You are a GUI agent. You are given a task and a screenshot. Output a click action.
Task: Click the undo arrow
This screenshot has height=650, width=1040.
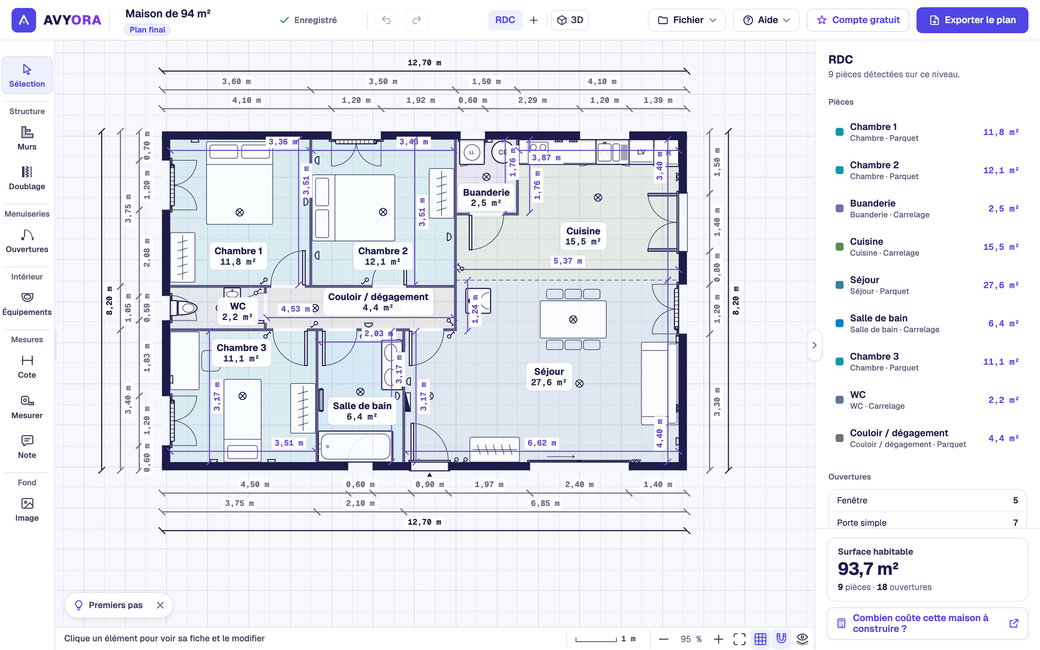coord(386,20)
